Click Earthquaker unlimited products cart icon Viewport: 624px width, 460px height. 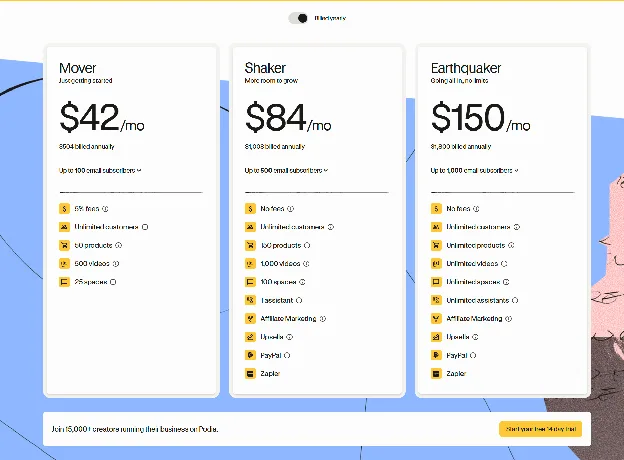click(x=436, y=245)
